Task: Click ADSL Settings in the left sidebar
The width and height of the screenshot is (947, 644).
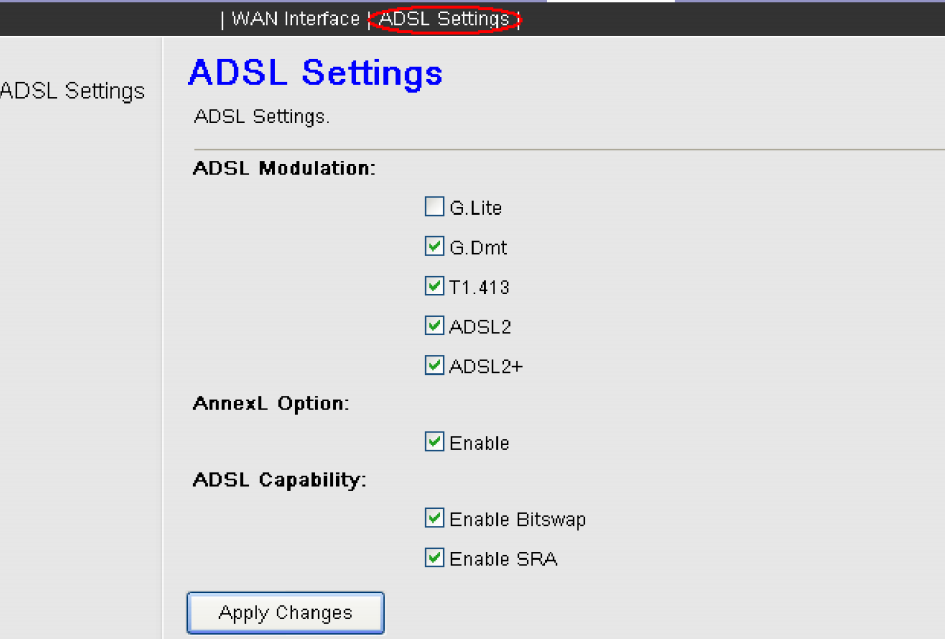Action: pyautogui.click(x=73, y=91)
